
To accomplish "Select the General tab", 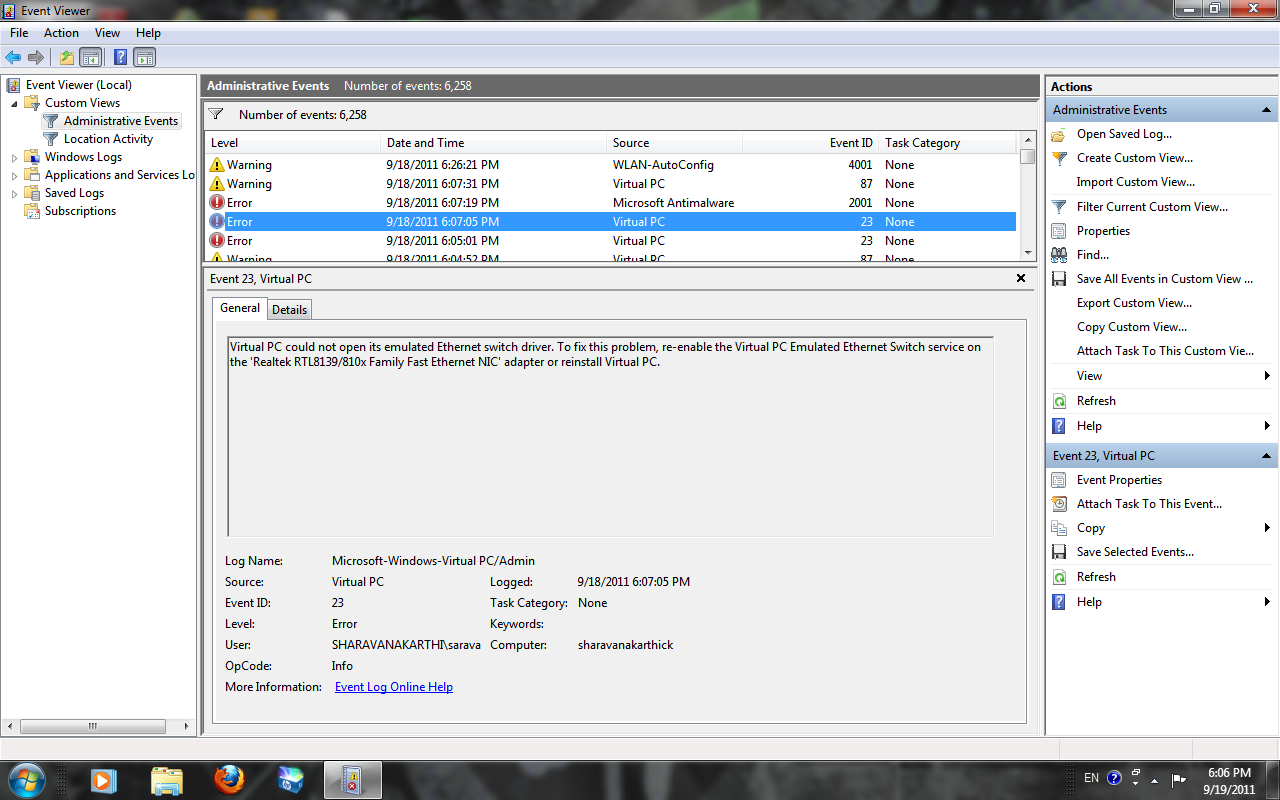I will click(x=240, y=308).
